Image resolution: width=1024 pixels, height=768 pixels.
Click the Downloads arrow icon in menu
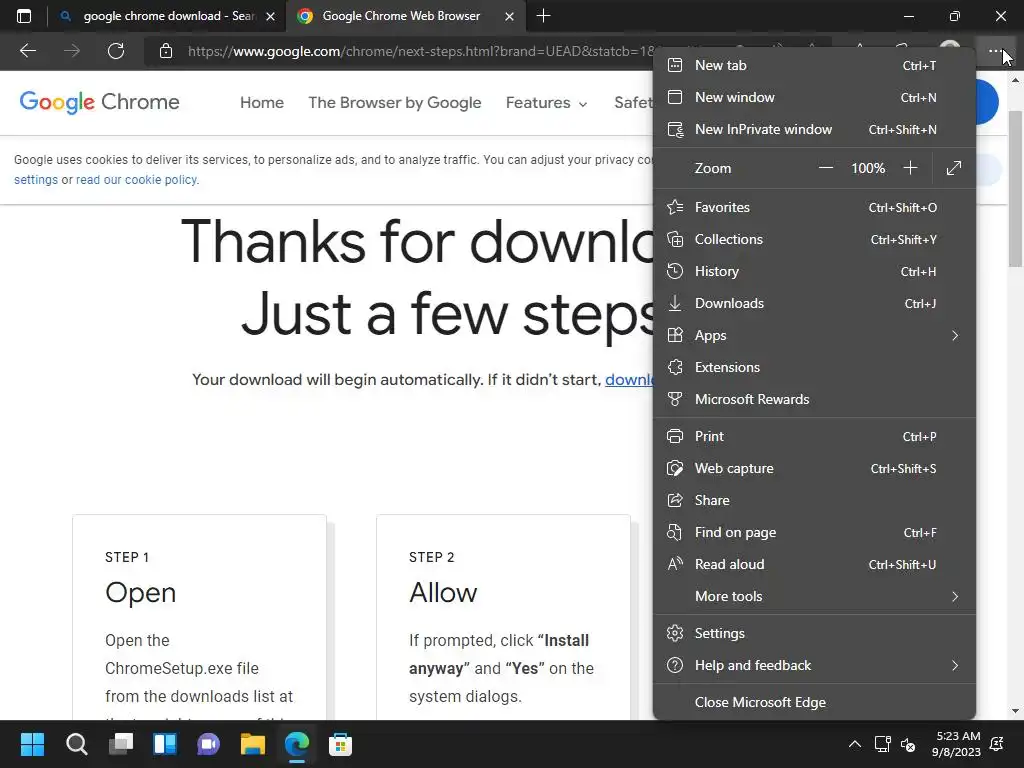pyautogui.click(x=675, y=303)
